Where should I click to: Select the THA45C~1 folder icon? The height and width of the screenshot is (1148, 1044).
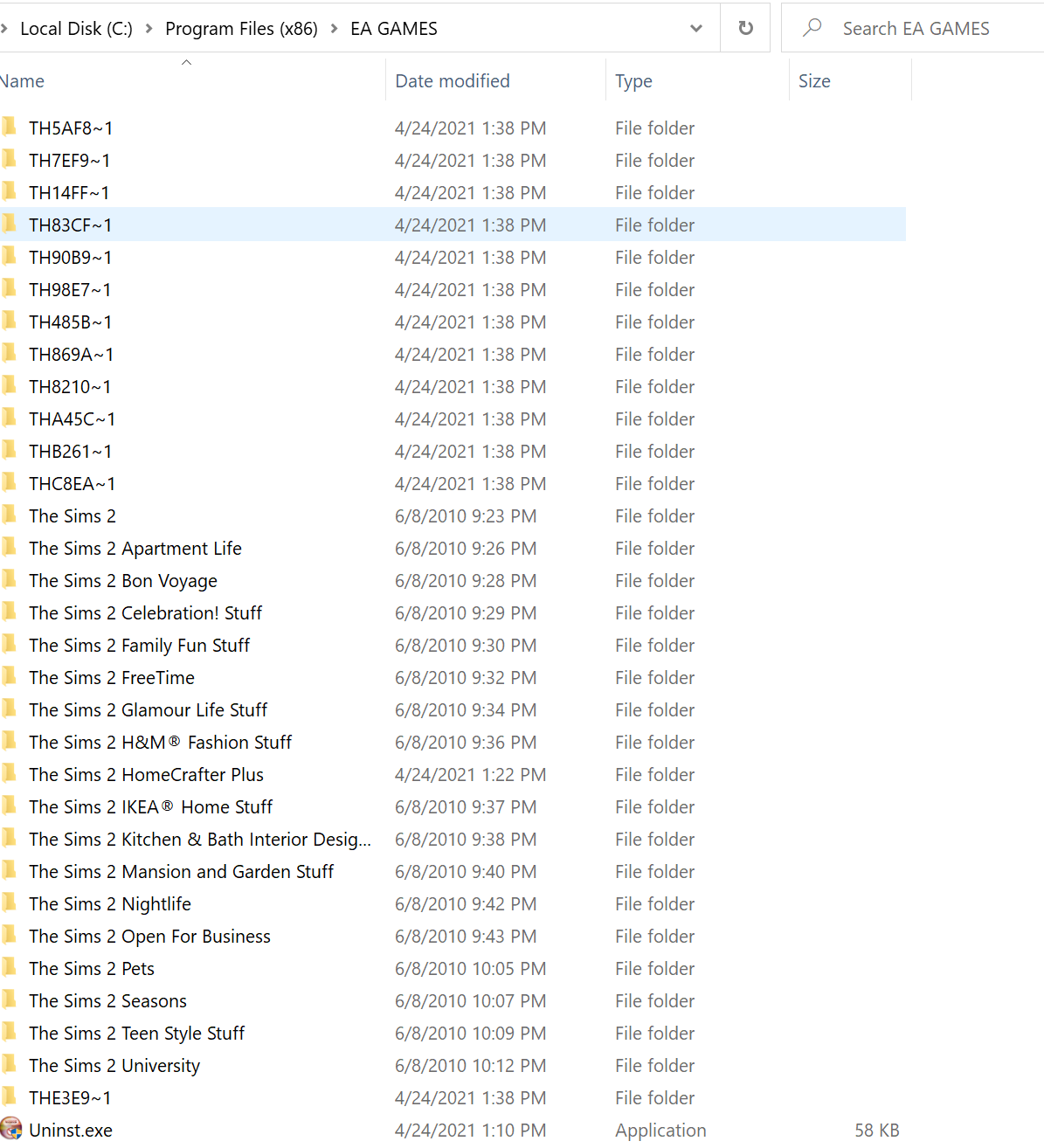click(x=10, y=418)
